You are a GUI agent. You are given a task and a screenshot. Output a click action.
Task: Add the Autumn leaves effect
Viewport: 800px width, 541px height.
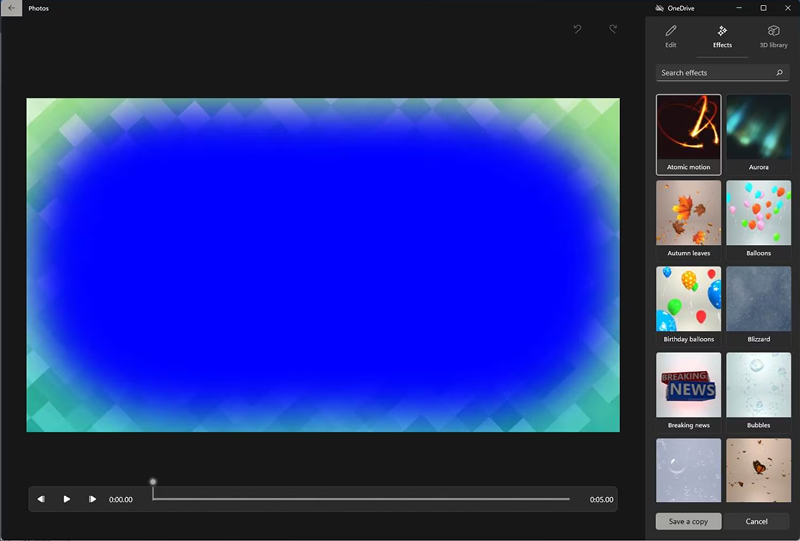pyautogui.click(x=688, y=220)
